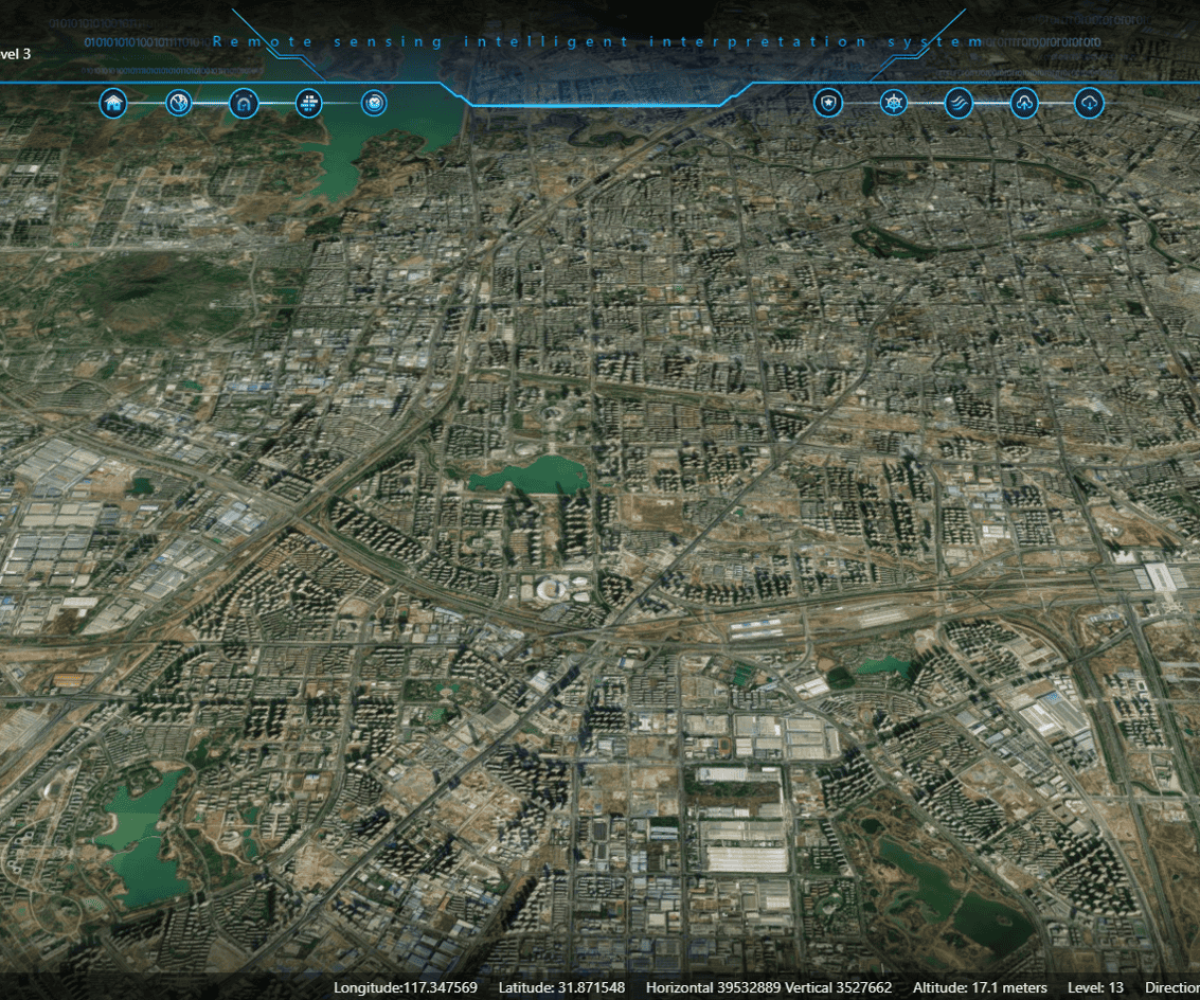
Task: Select the arch-shaped tunnel icon
Action: pos(244,103)
